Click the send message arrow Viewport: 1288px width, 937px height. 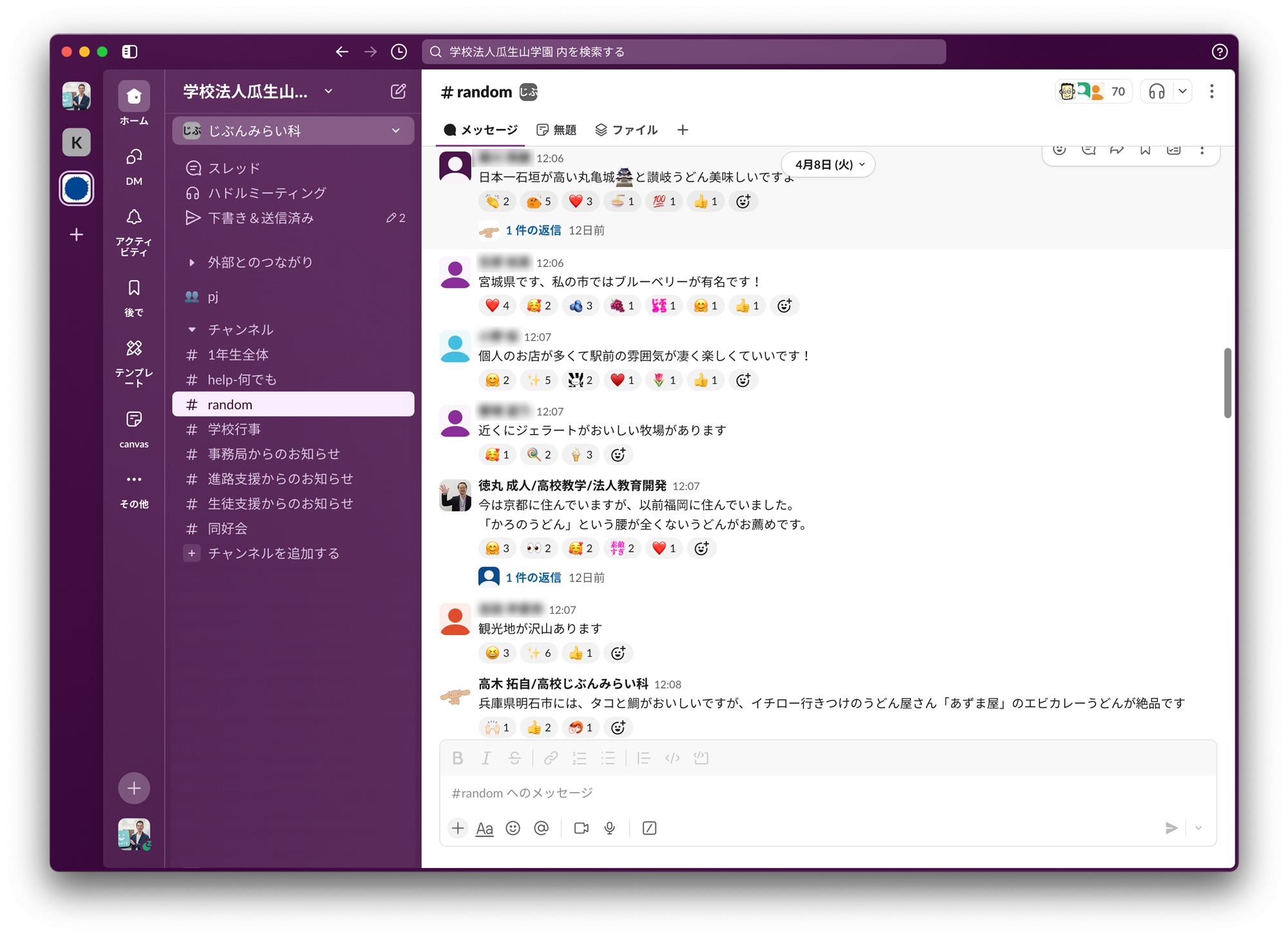[1171, 828]
